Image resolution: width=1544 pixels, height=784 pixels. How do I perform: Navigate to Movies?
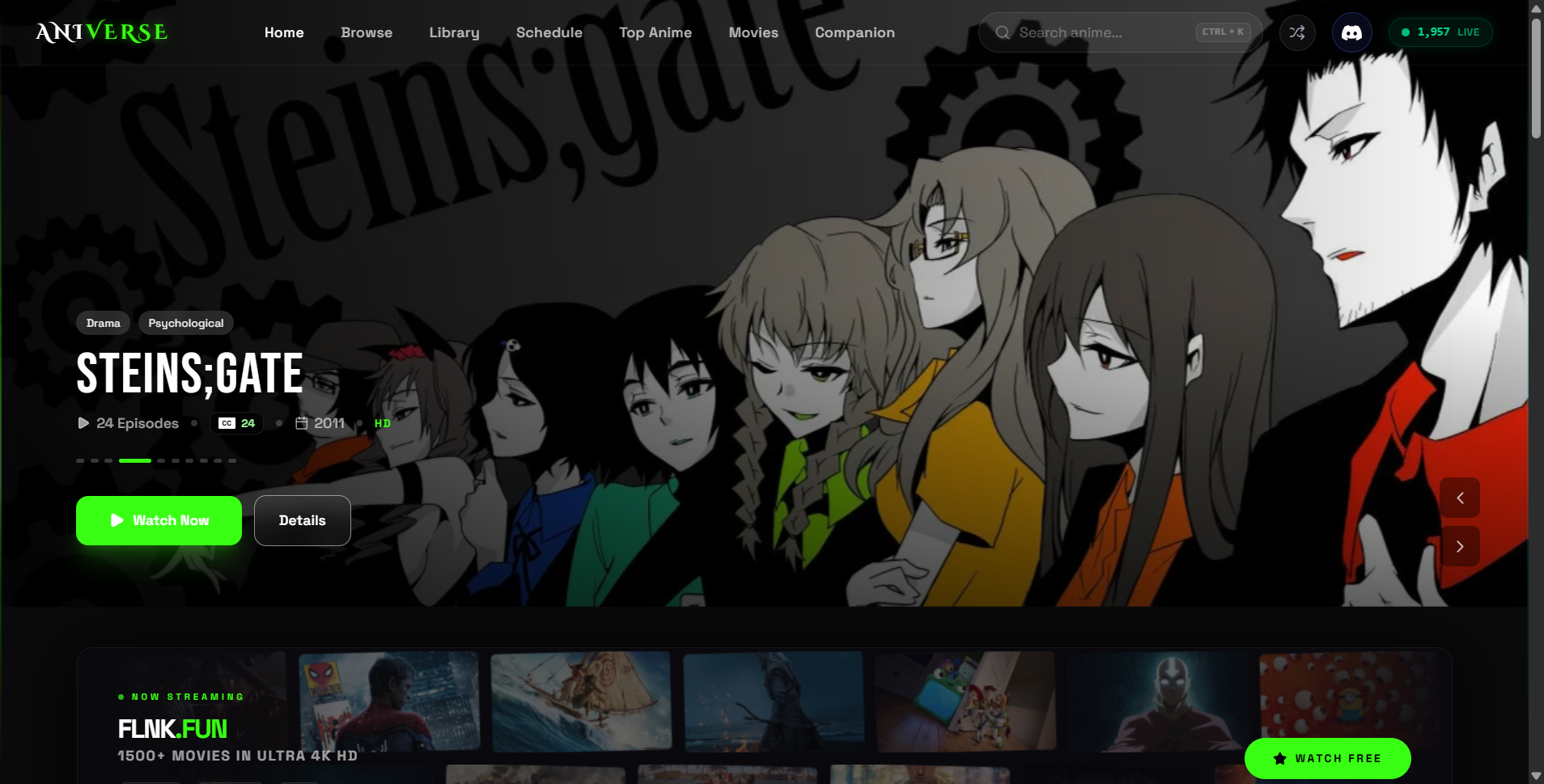(753, 32)
